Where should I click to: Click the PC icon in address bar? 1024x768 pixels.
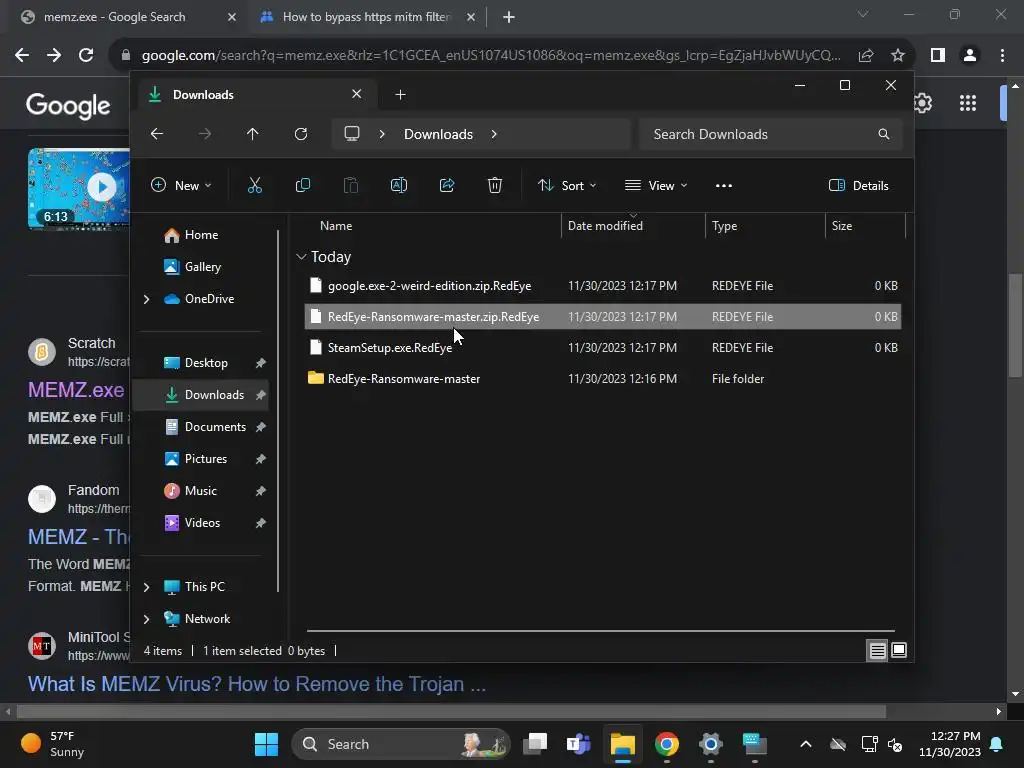[x=352, y=134]
